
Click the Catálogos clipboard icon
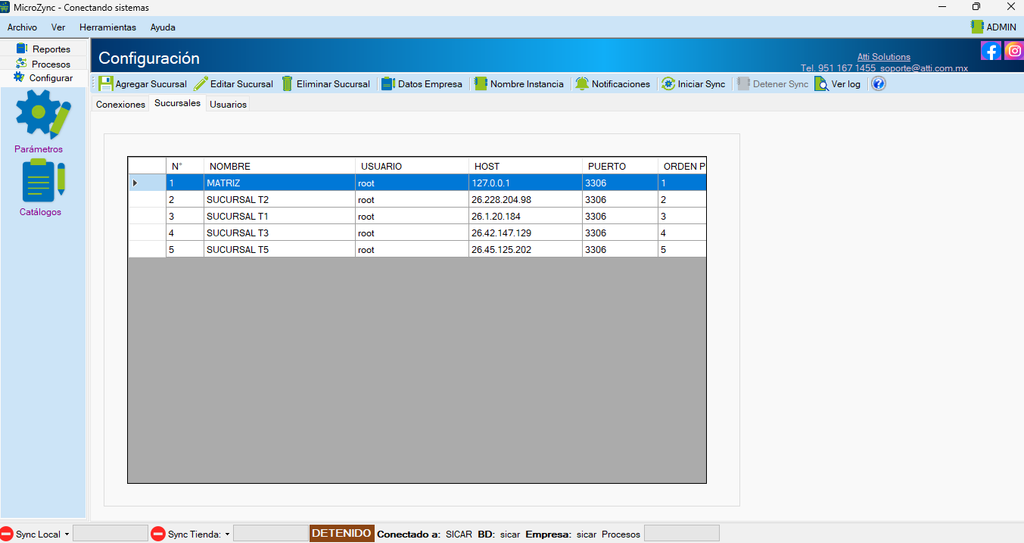click(x=43, y=180)
